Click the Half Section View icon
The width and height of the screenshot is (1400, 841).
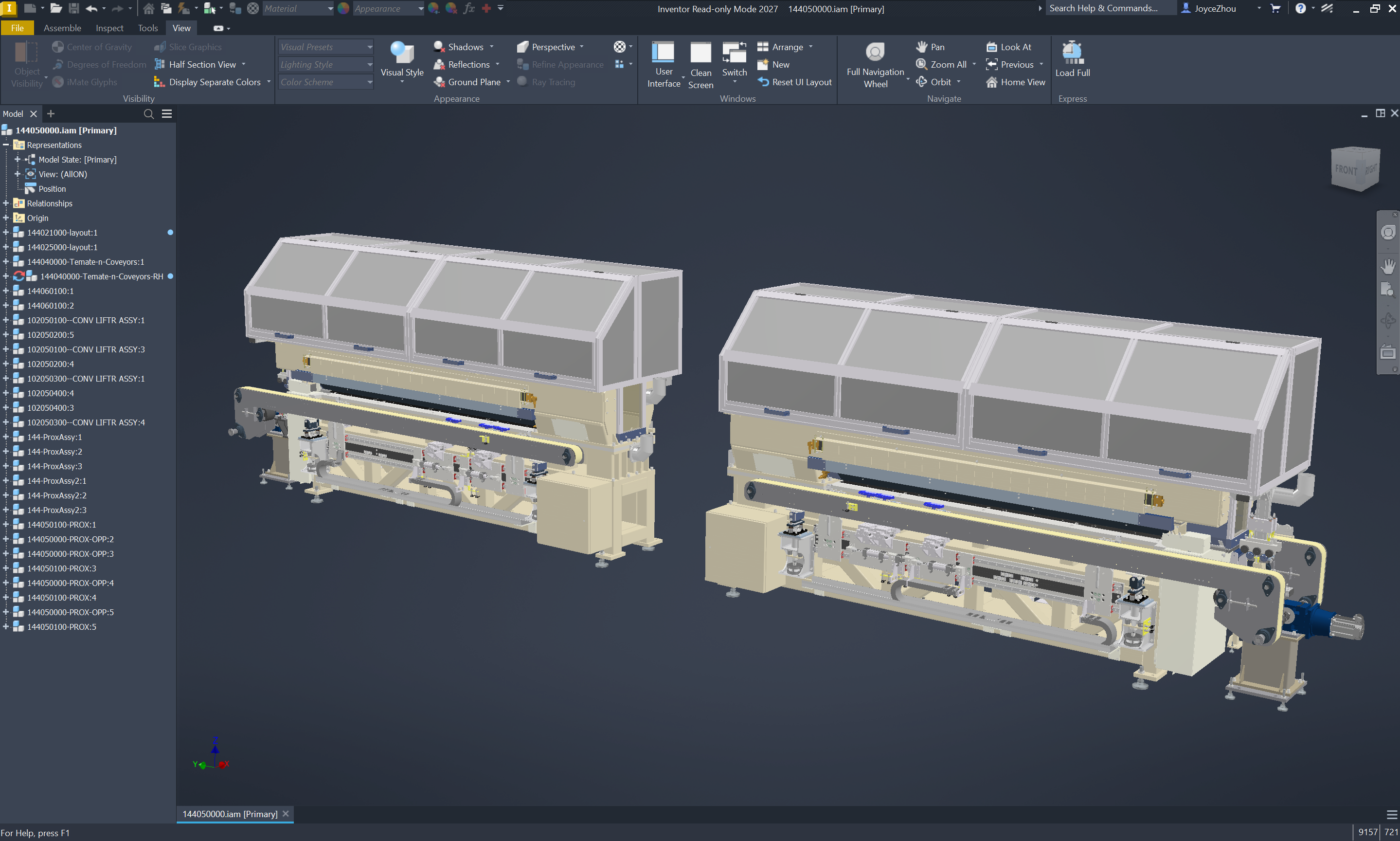click(160, 65)
